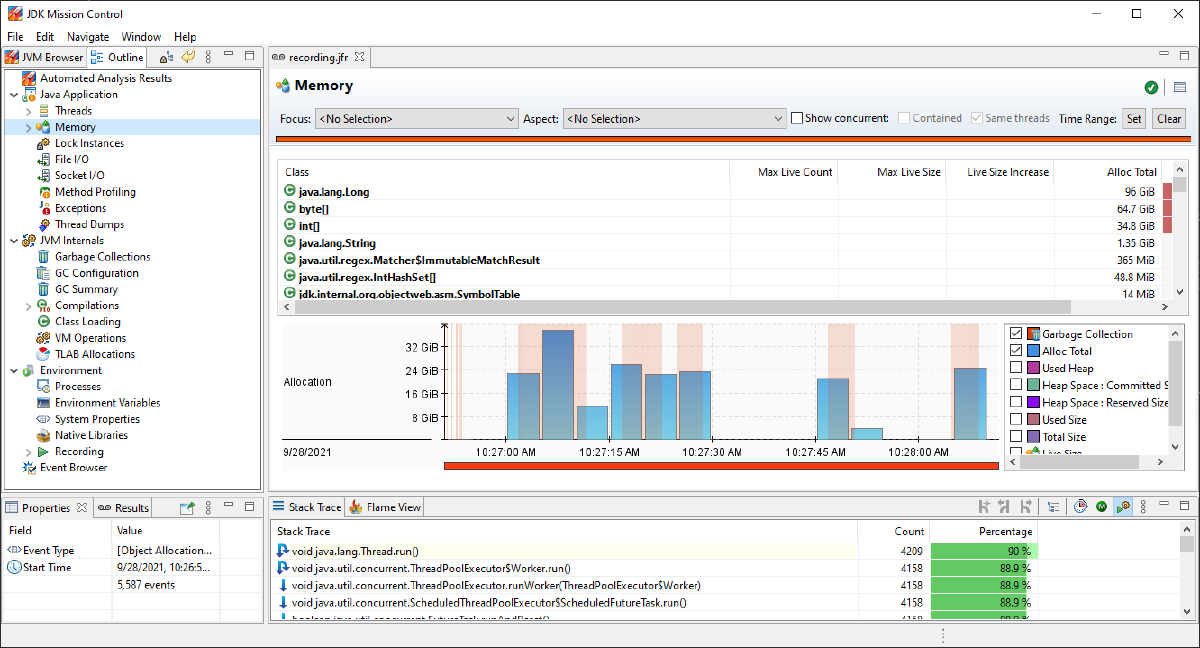Open the TLAB Allocations icon
1200x648 pixels.
pyautogui.click(x=44, y=354)
